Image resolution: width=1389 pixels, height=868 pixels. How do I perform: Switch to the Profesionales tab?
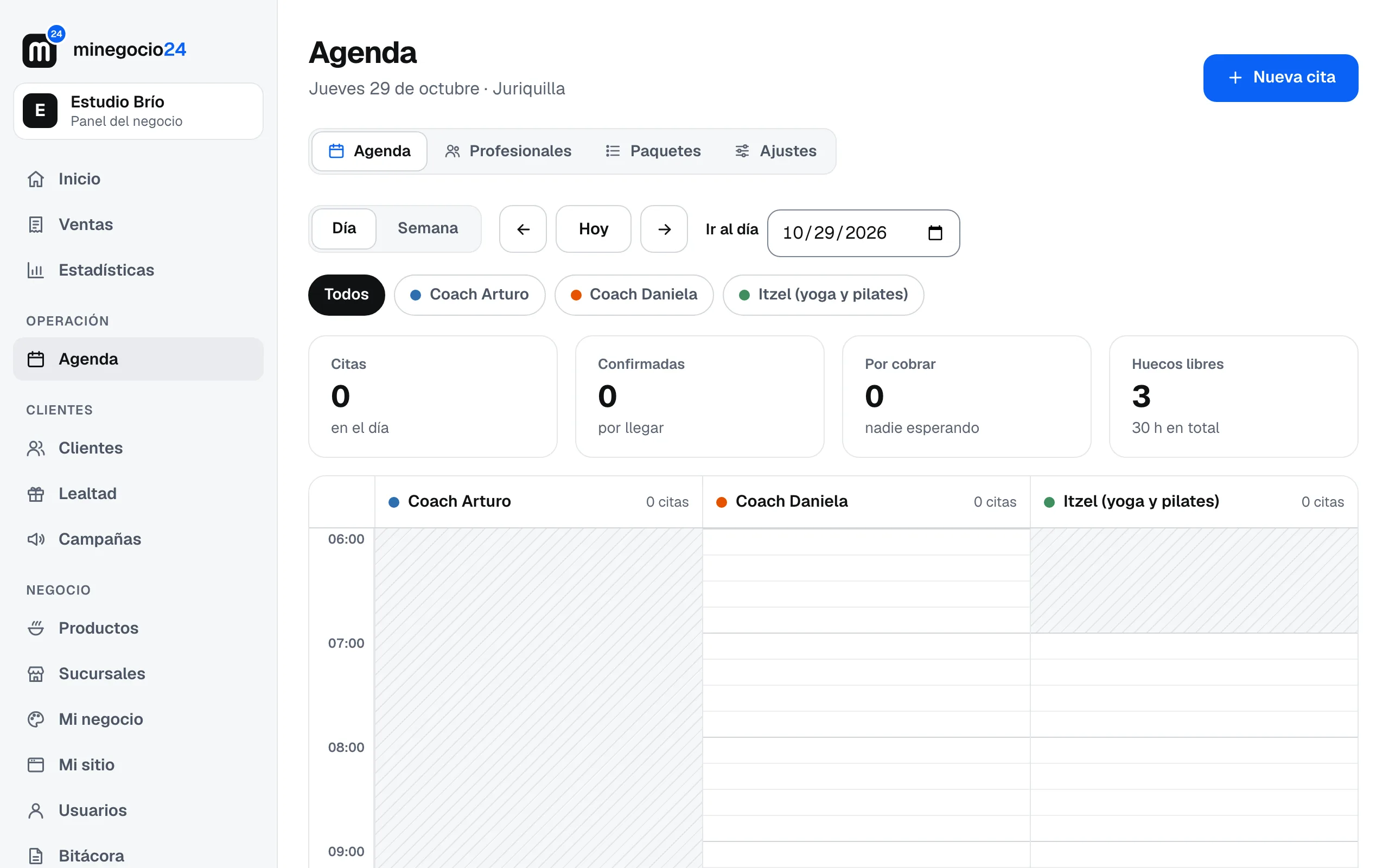tap(508, 151)
